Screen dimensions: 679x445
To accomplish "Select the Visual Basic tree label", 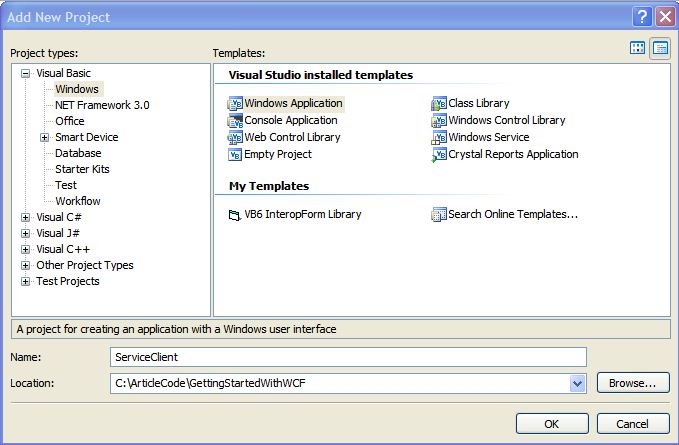I will coord(64,73).
